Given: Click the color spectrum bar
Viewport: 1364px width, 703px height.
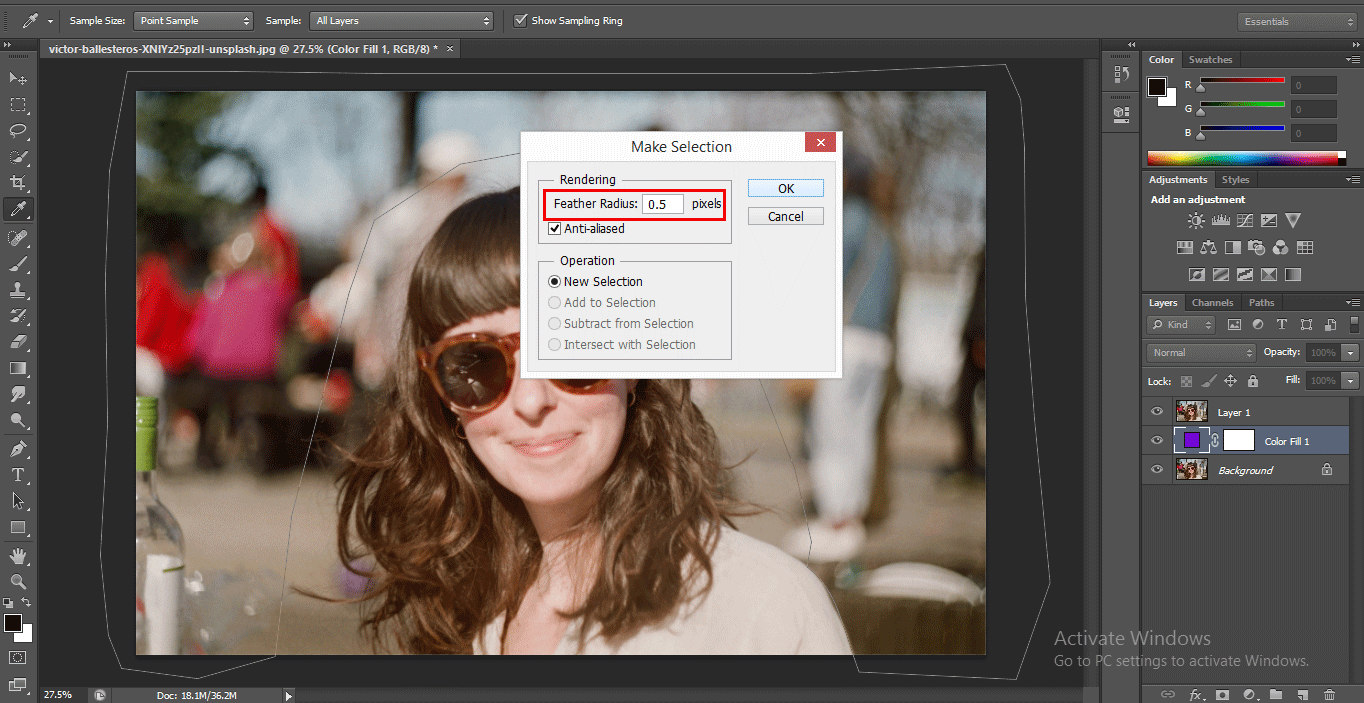Looking at the screenshot, I should pos(1242,158).
